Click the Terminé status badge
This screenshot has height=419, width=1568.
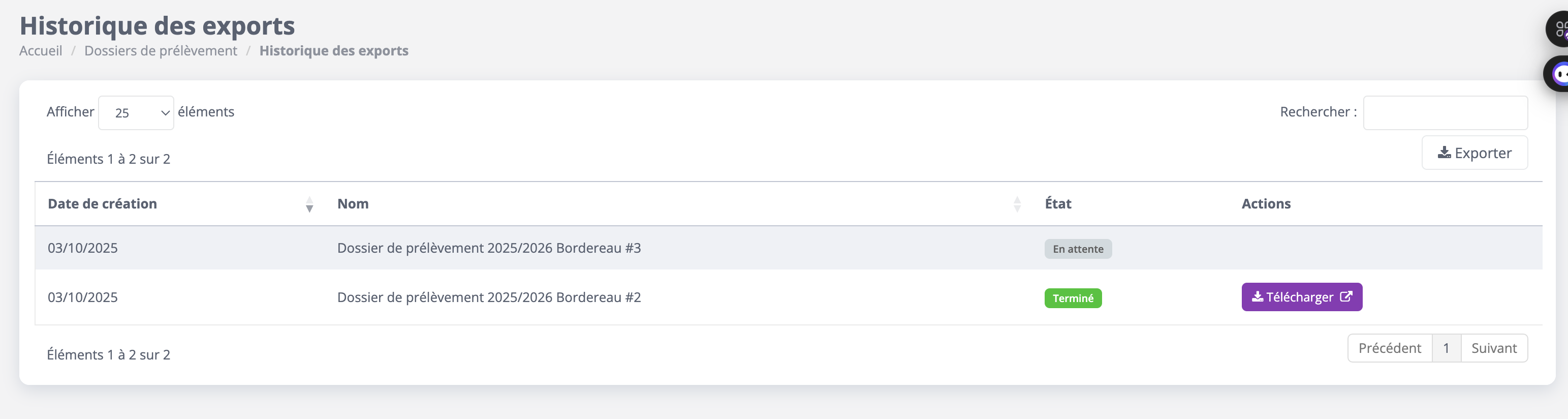point(1073,298)
